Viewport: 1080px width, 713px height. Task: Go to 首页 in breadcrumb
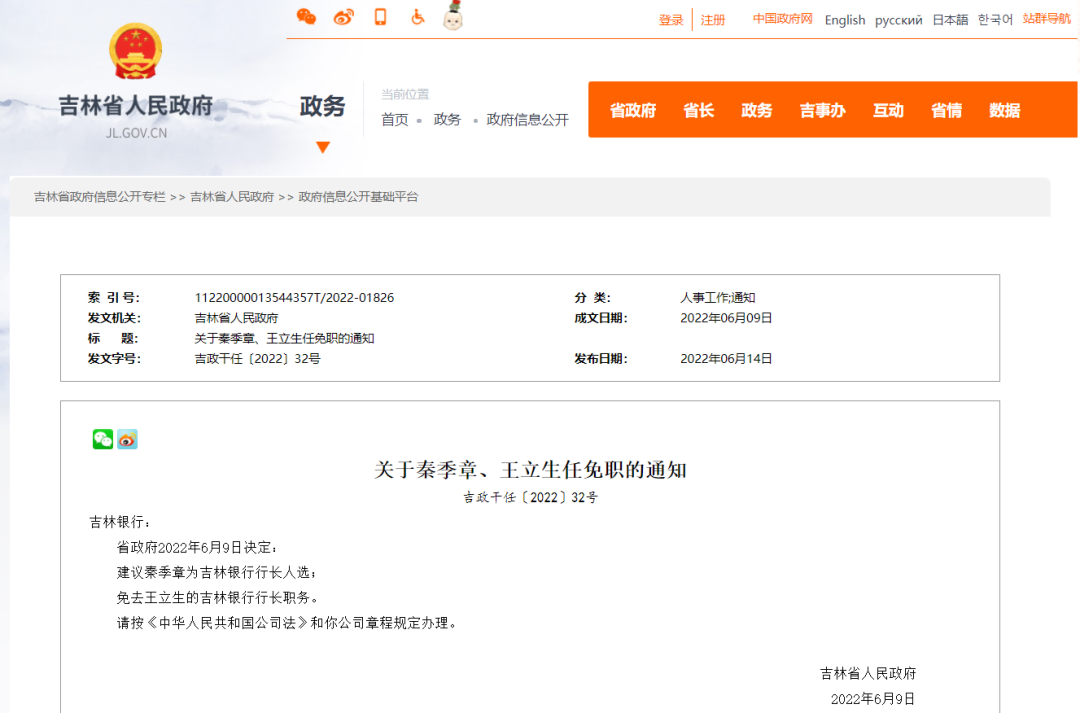[394, 120]
